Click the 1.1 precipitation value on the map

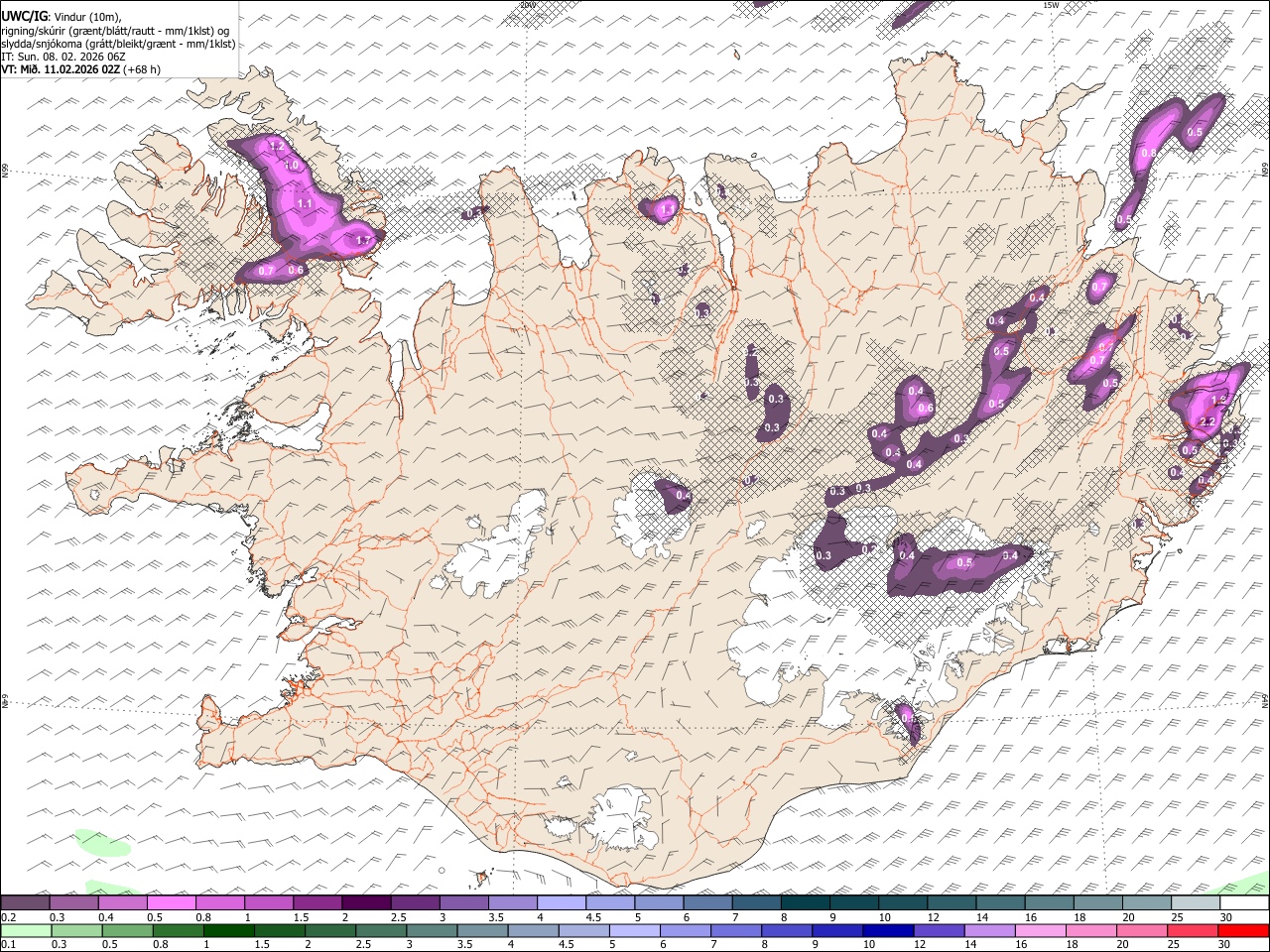click(305, 203)
